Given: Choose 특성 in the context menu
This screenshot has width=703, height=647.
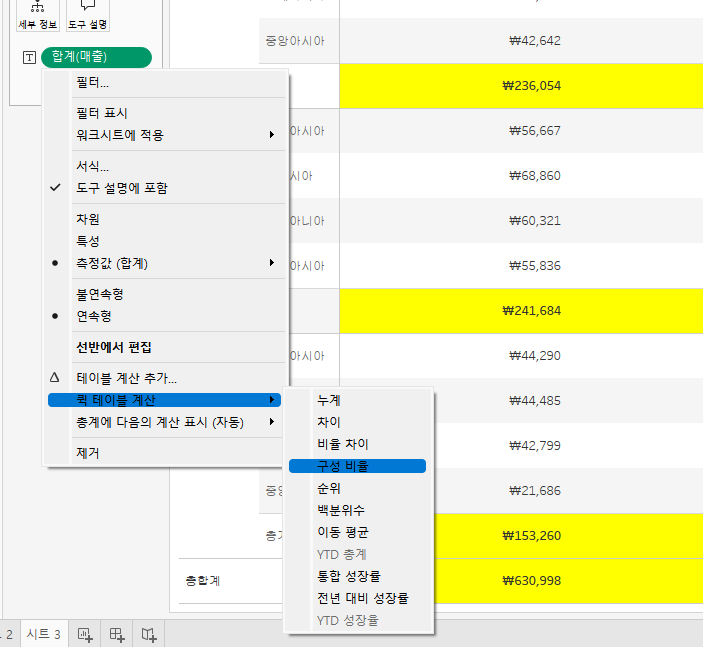Looking at the screenshot, I should 166,241.
